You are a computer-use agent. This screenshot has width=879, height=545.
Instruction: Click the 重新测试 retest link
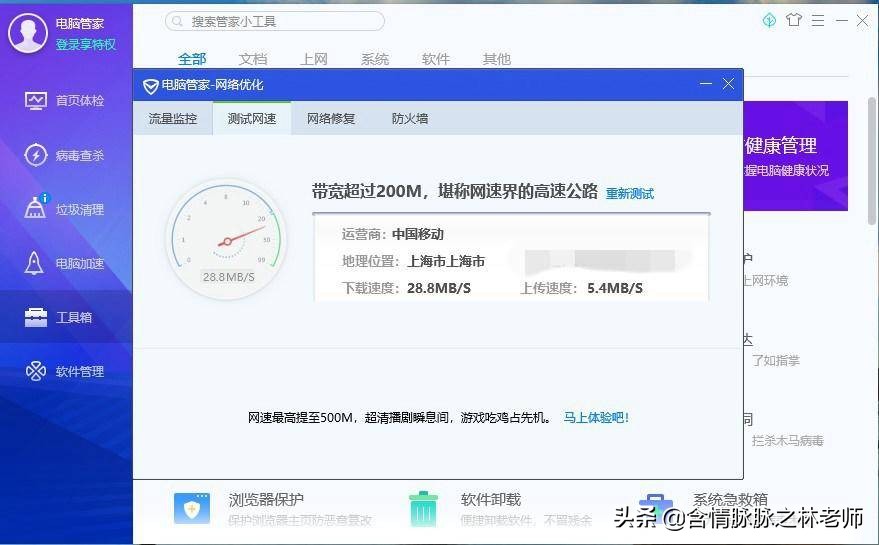click(x=630, y=194)
